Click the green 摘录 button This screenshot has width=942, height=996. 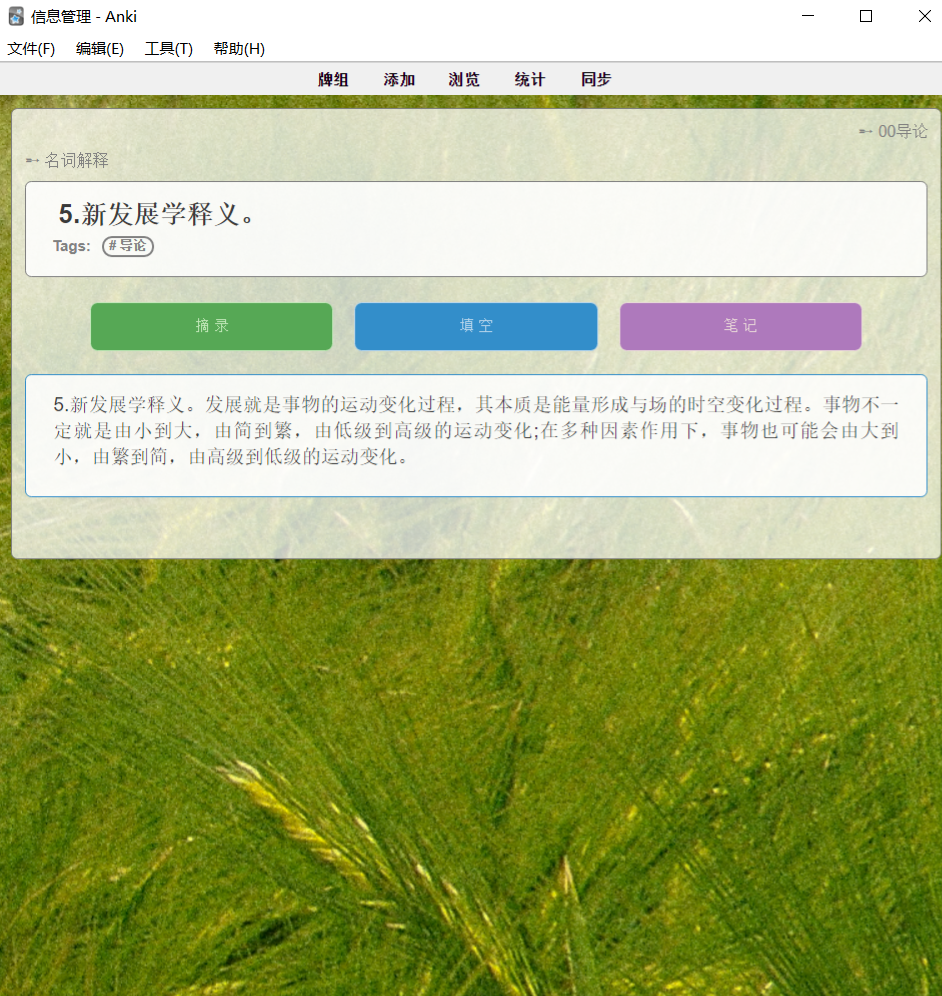coord(212,326)
